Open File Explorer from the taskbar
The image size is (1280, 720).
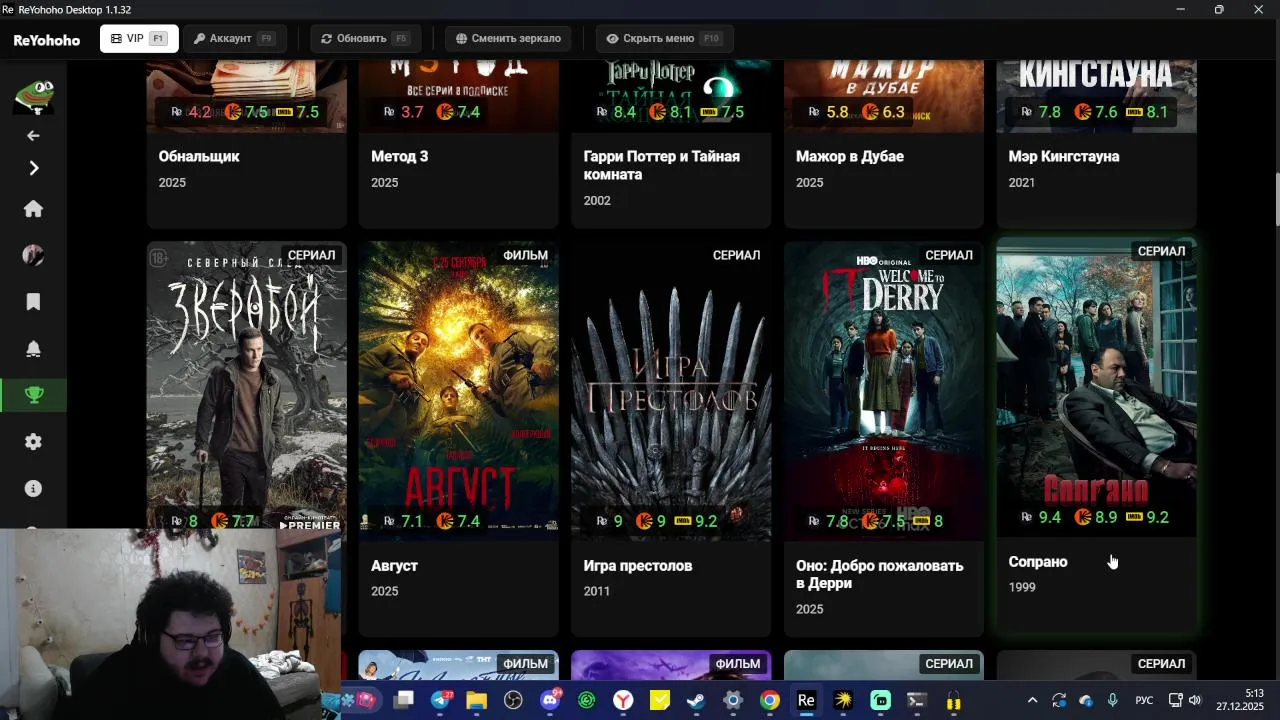[x=476, y=701]
